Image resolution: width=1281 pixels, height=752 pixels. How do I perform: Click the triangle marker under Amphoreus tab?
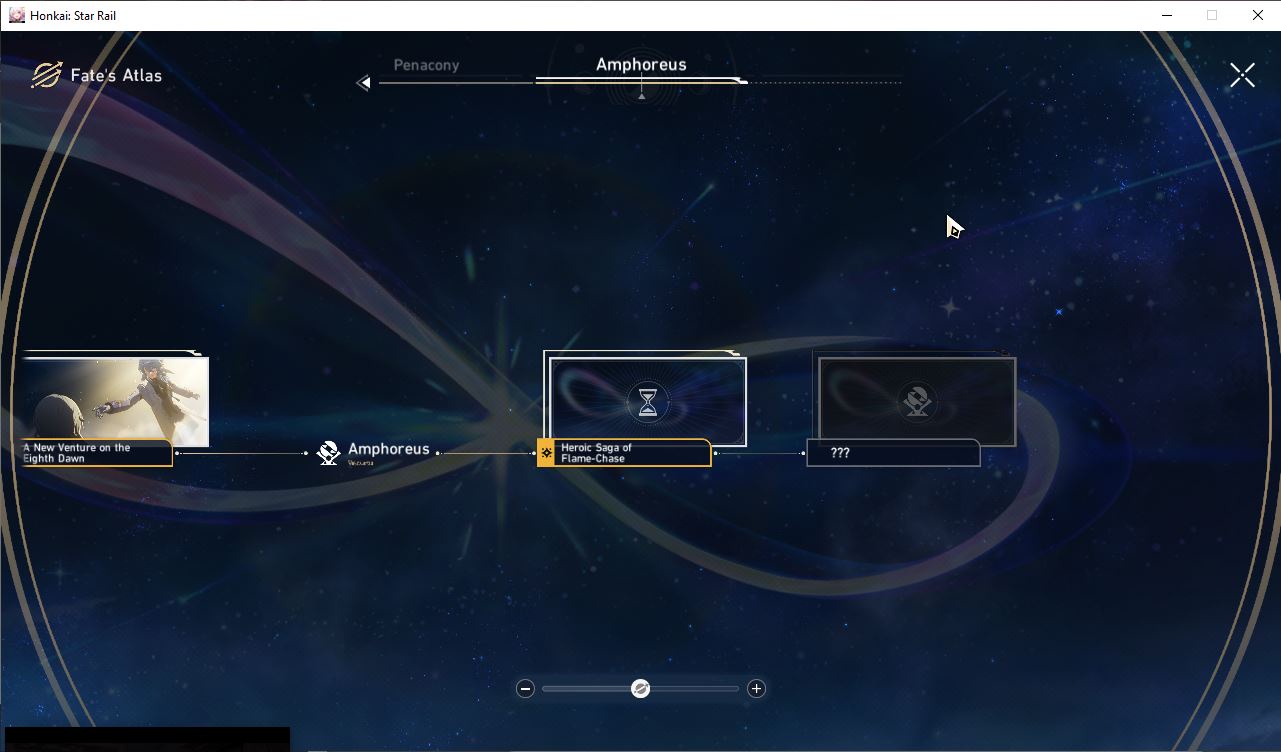point(641,96)
